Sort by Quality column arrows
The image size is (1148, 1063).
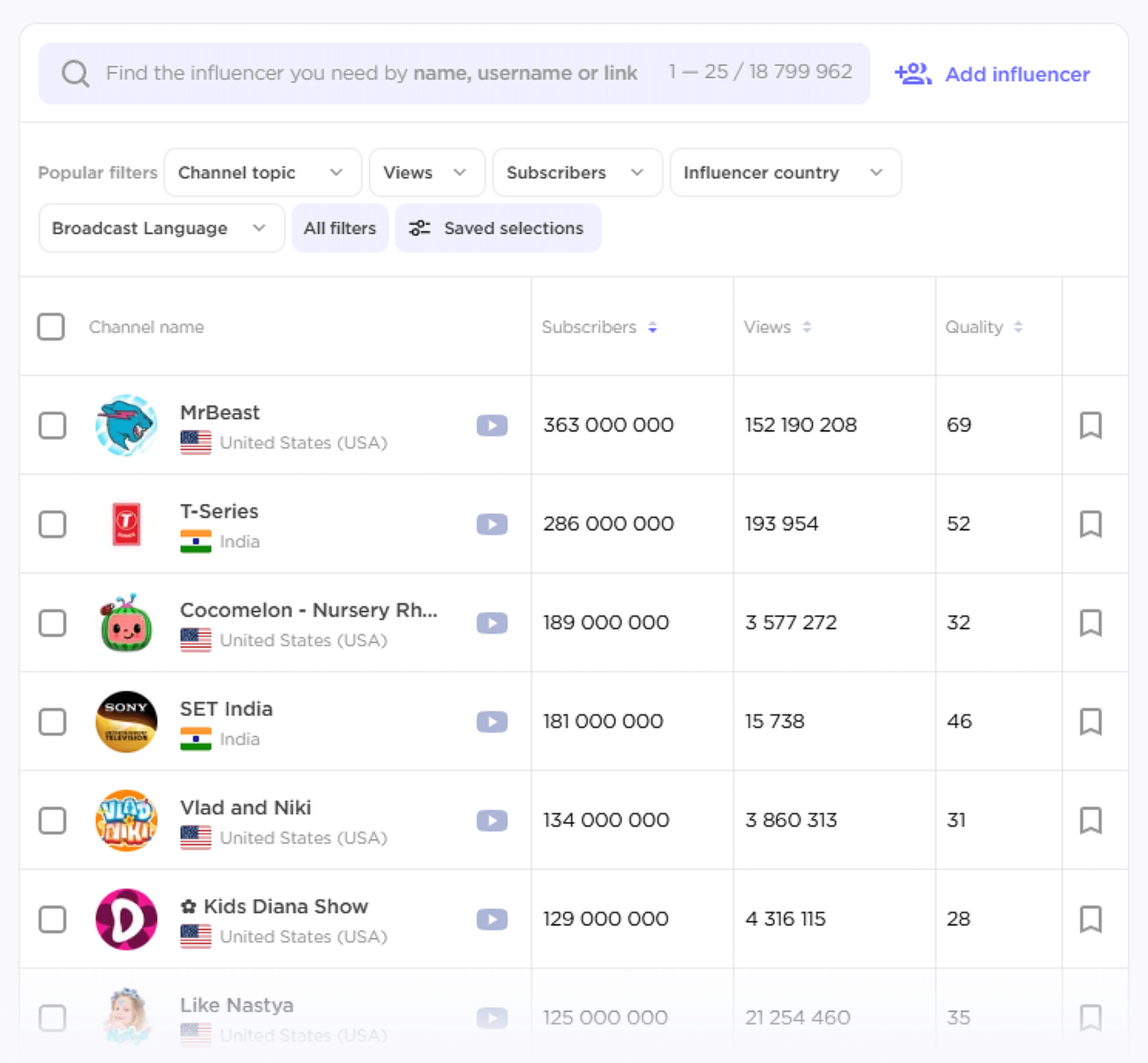(x=1018, y=327)
